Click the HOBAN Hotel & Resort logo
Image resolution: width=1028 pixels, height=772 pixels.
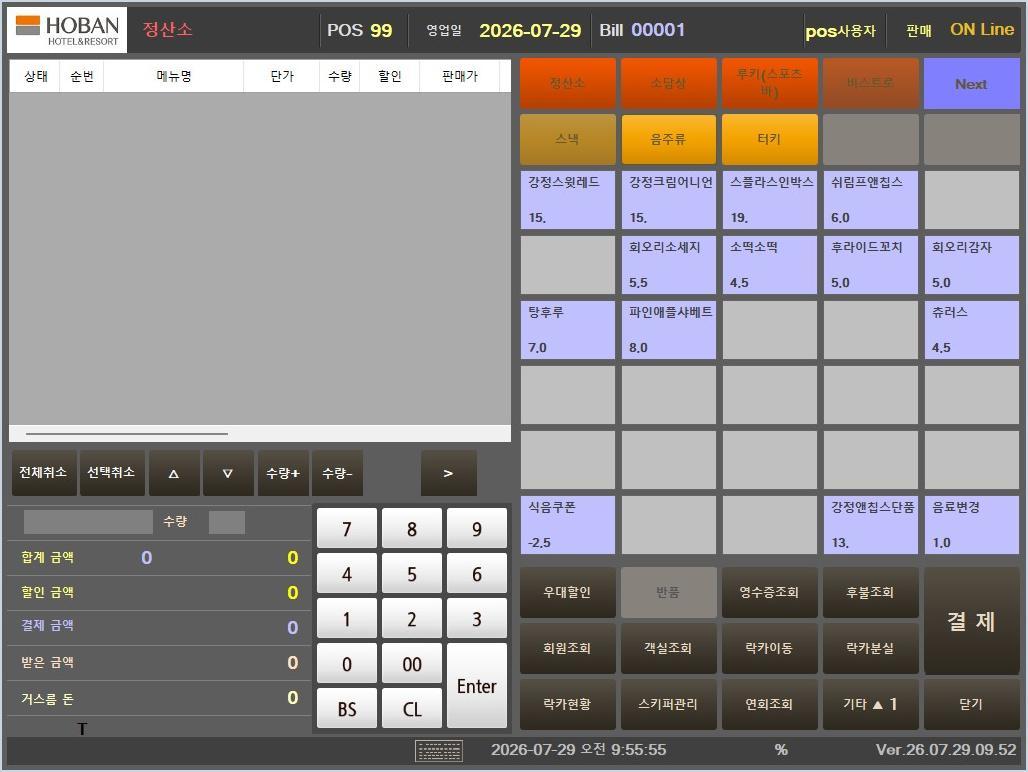67,30
